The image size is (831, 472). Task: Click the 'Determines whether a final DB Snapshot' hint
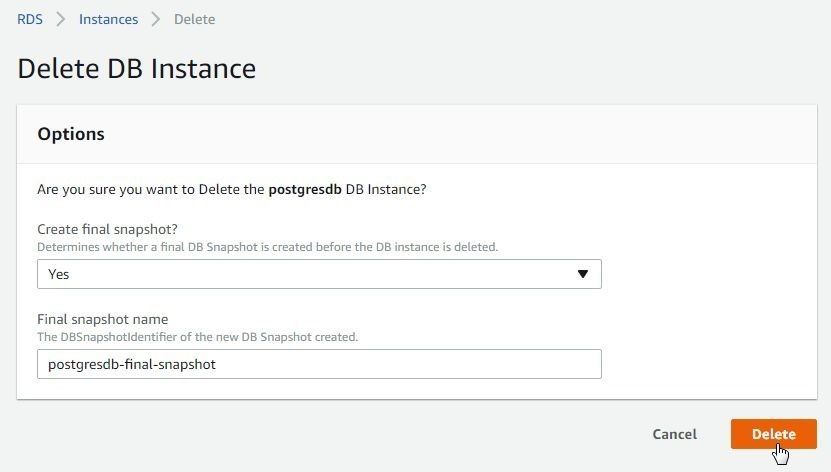point(268,247)
